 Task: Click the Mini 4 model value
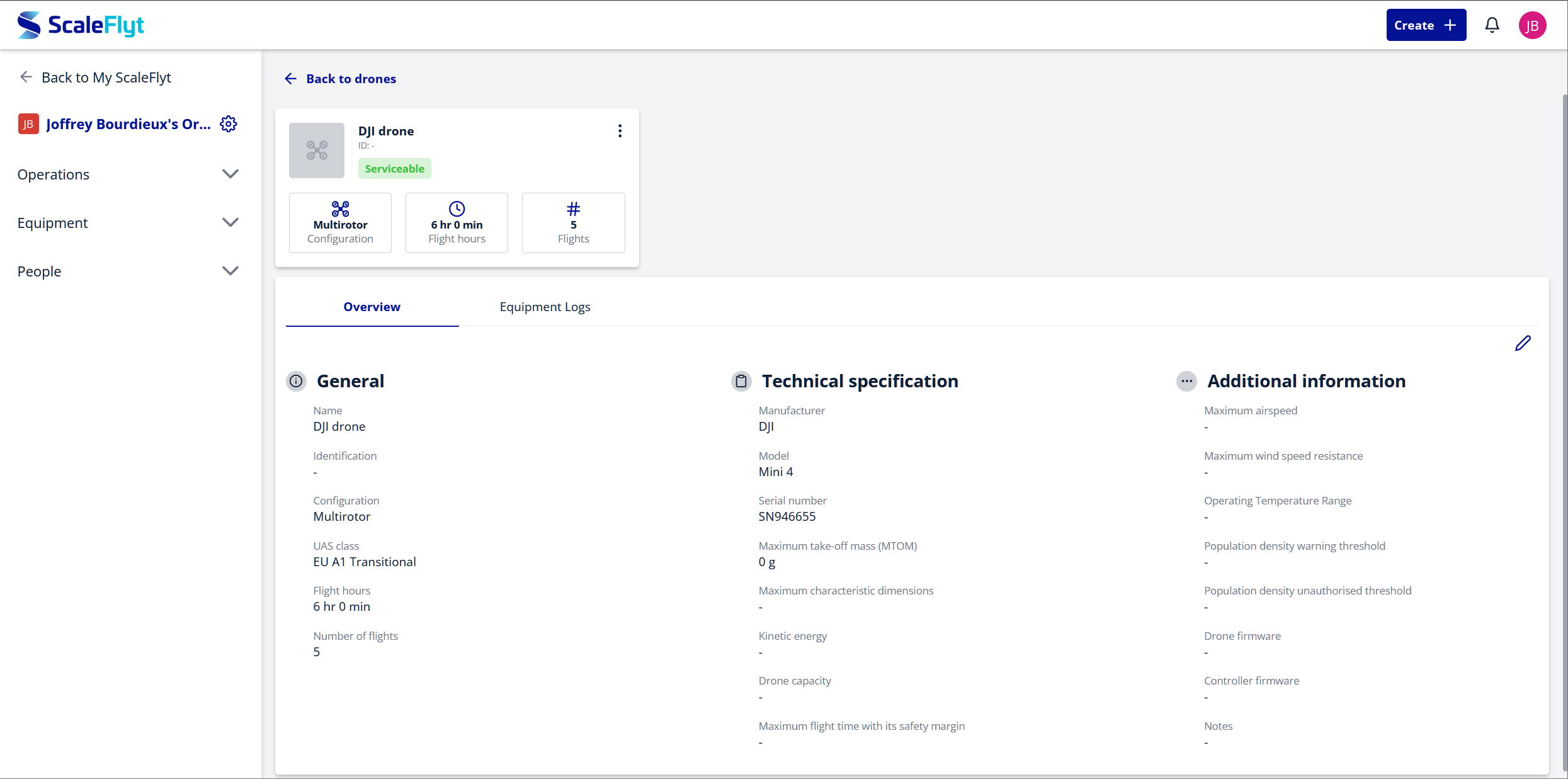tap(776, 472)
